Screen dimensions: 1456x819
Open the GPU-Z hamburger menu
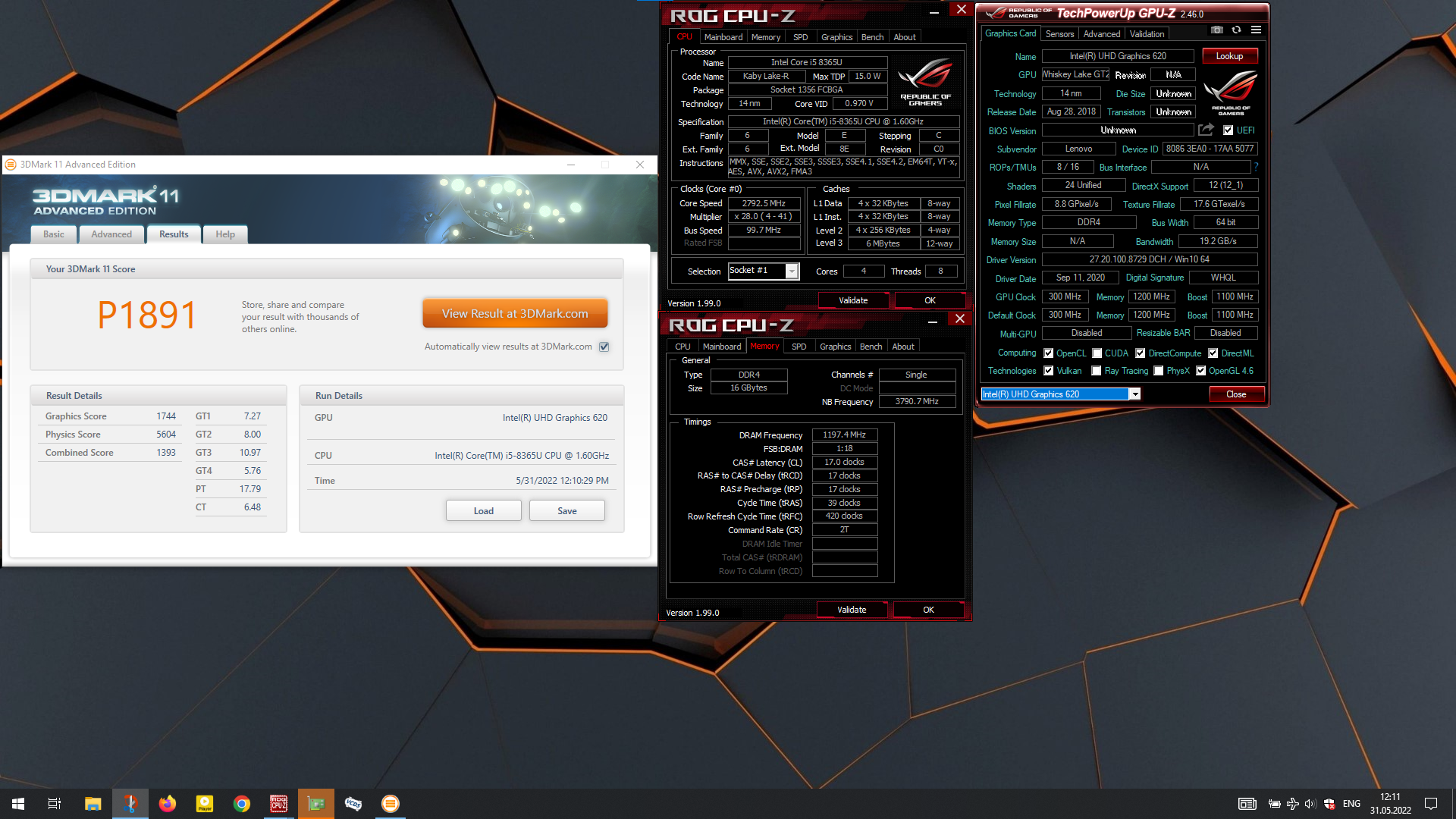1256,30
